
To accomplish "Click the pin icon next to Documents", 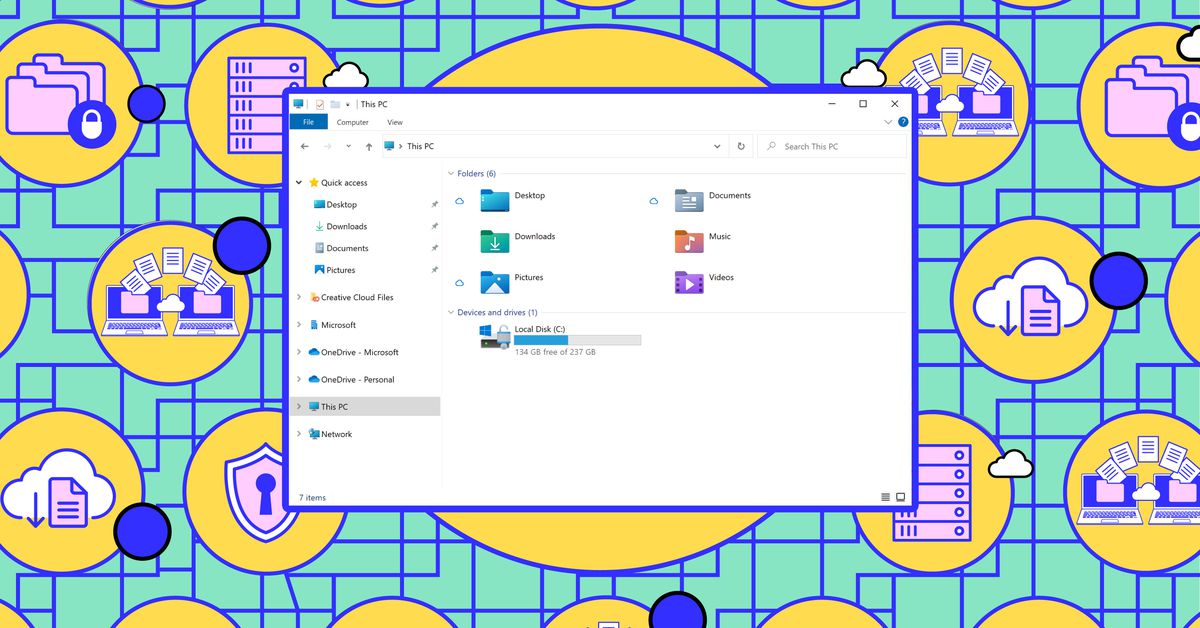I will pyautogui.click(x=434, y=248).
